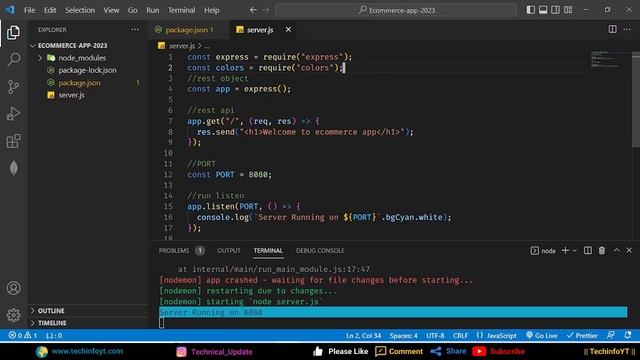This screenshot has width=640, height=360.
Task: Click the Ecommerce-app-2023 command center search
Action: 396,10
